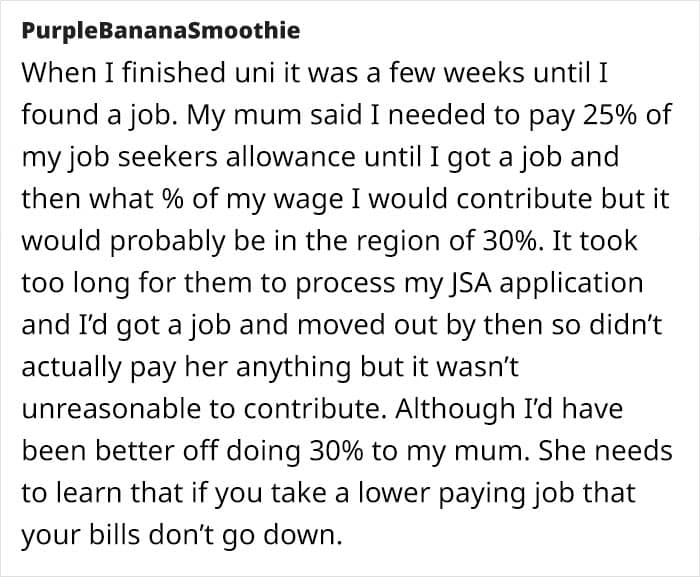The image size is (700, 577).
Task: Click the "JSA" abbreviation
Action: 454,283
